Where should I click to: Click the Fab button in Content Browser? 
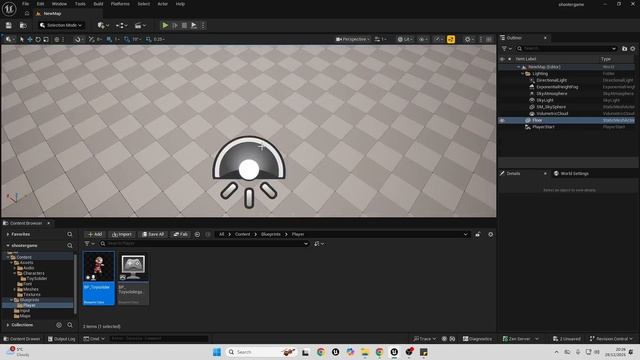point(180,234)
